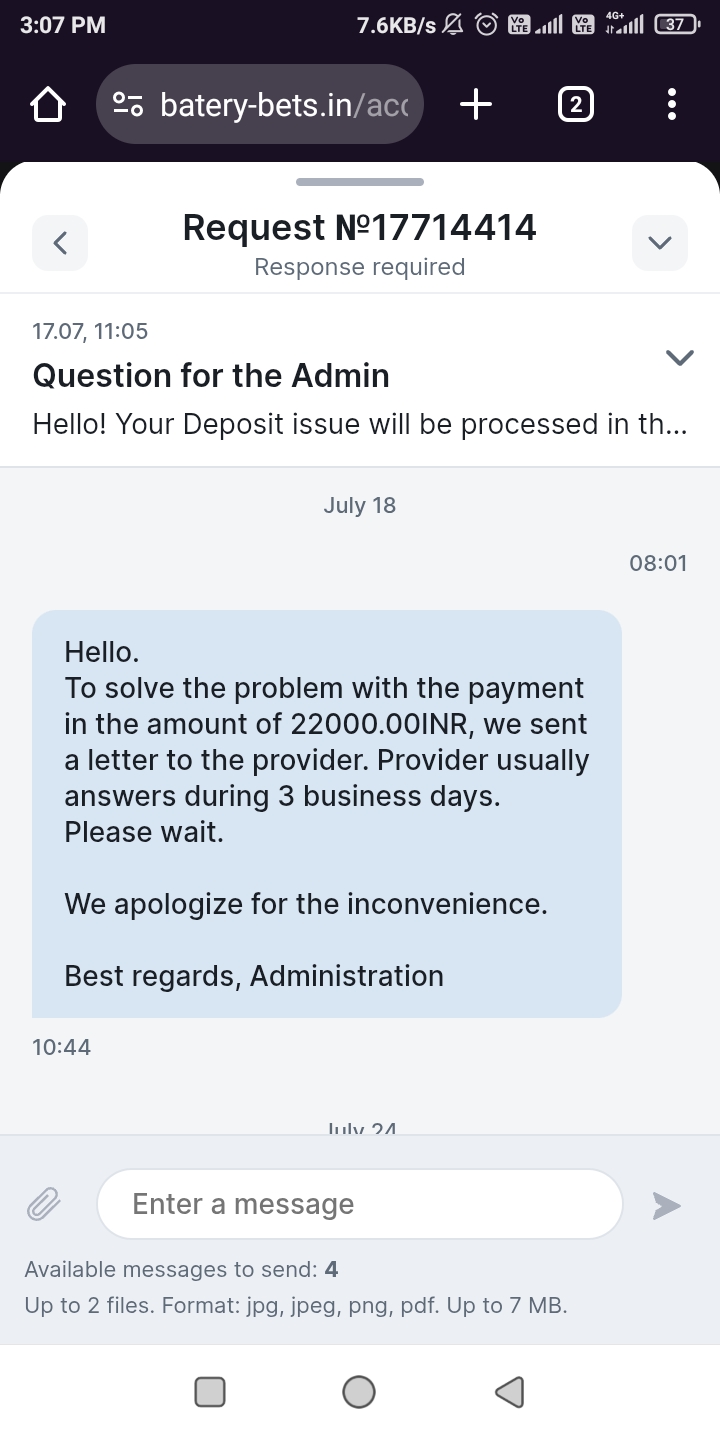Go back with the left chevron button
The height and width of the screenshot is (1440, 720).
pos(60,242)
